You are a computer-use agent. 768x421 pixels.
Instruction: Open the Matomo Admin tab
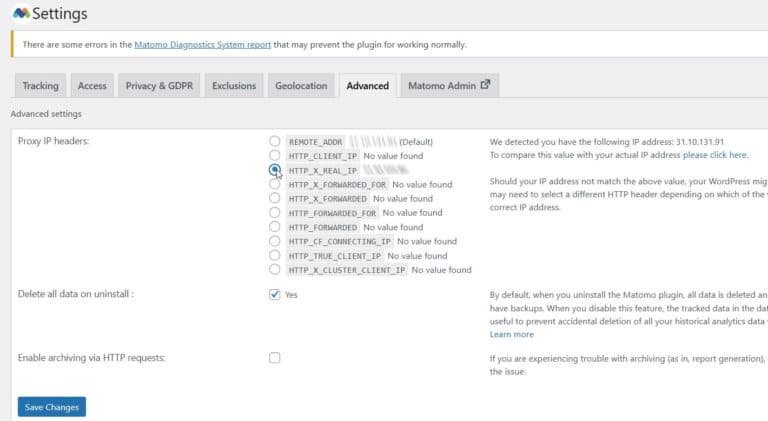[450, 86]
